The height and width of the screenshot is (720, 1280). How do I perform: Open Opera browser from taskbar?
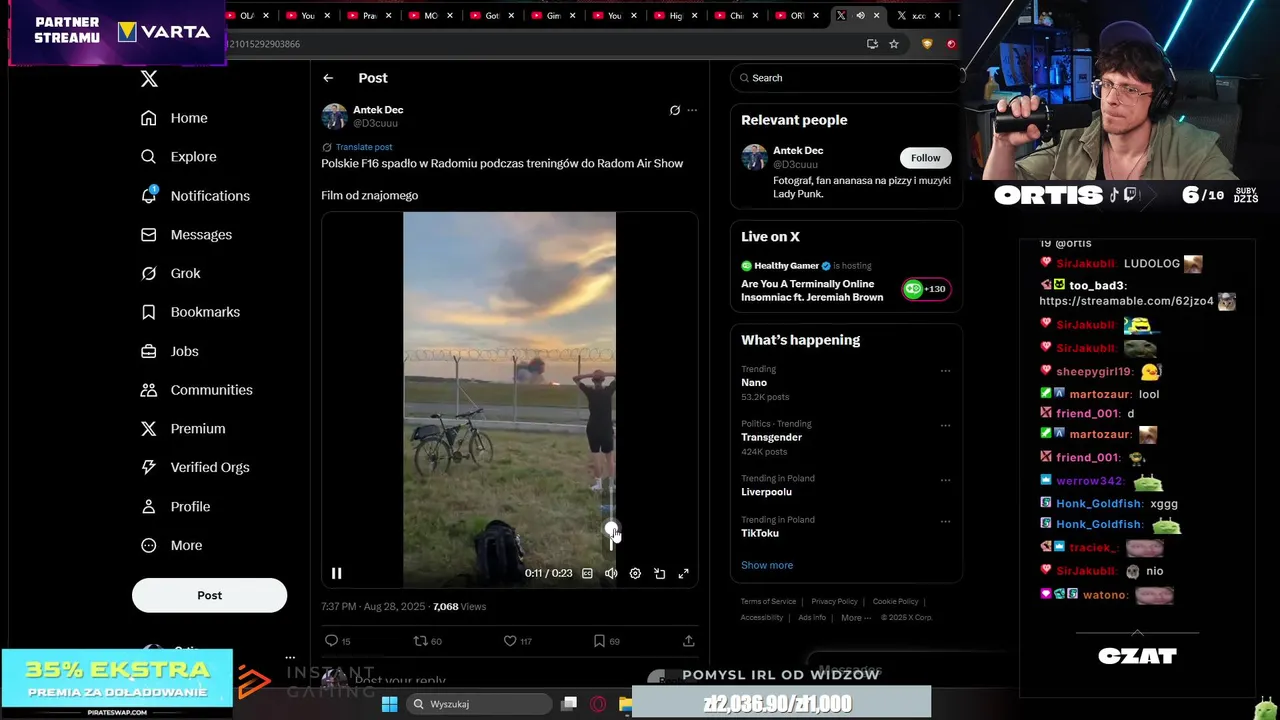598,704
